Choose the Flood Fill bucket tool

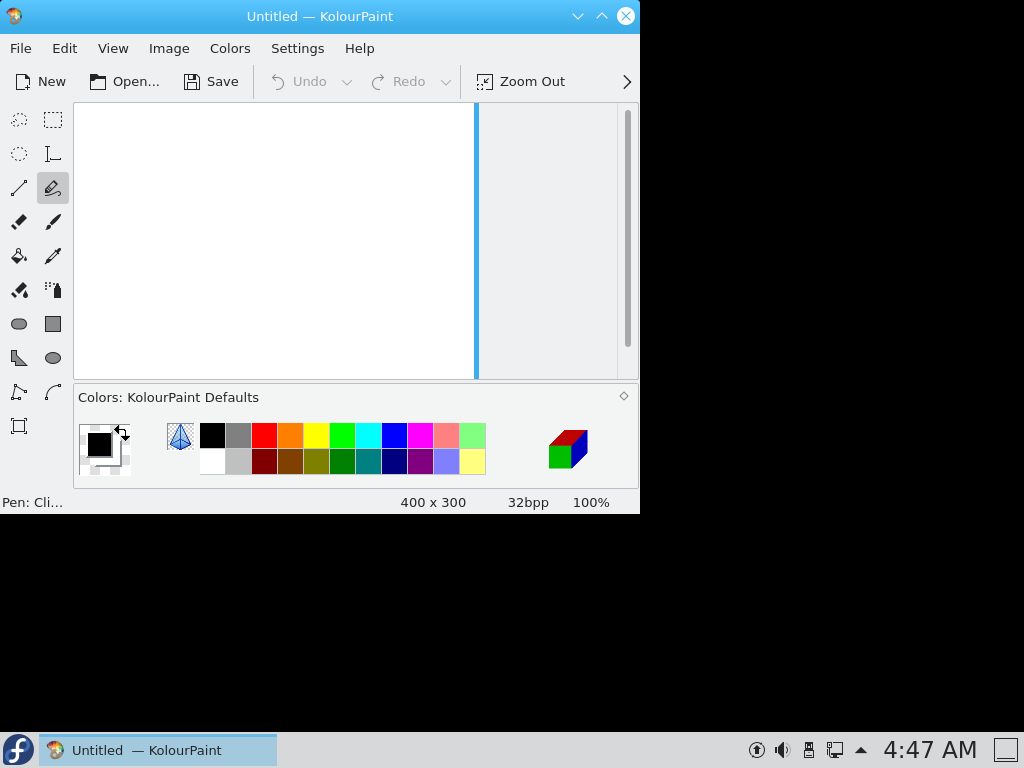click(x=19, y=256)
